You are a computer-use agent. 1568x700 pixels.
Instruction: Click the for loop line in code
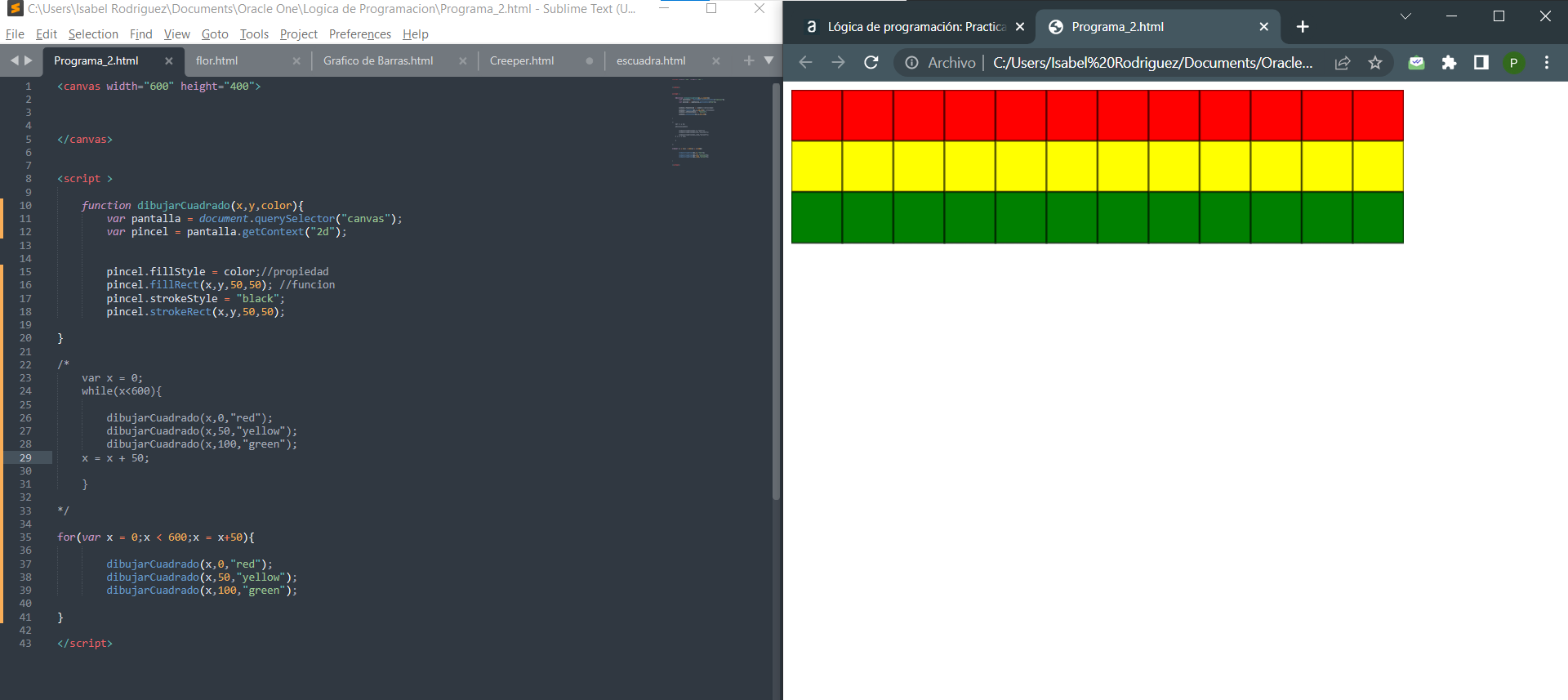156,537
